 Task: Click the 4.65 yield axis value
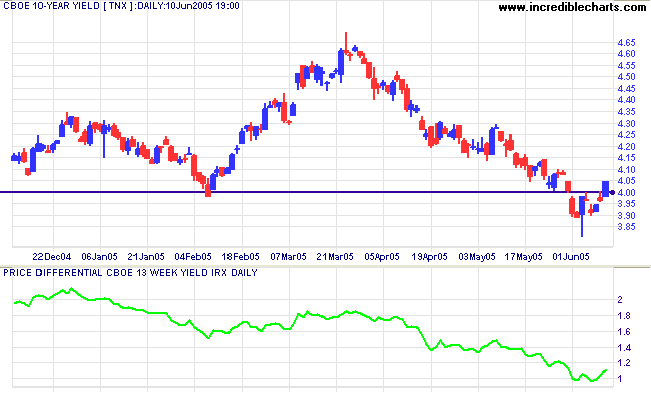coord(626,42)
